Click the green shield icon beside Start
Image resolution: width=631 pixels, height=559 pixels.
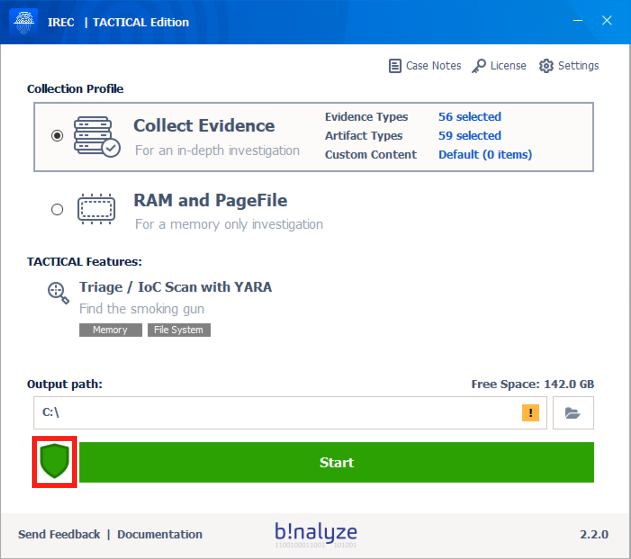[55, 462]
